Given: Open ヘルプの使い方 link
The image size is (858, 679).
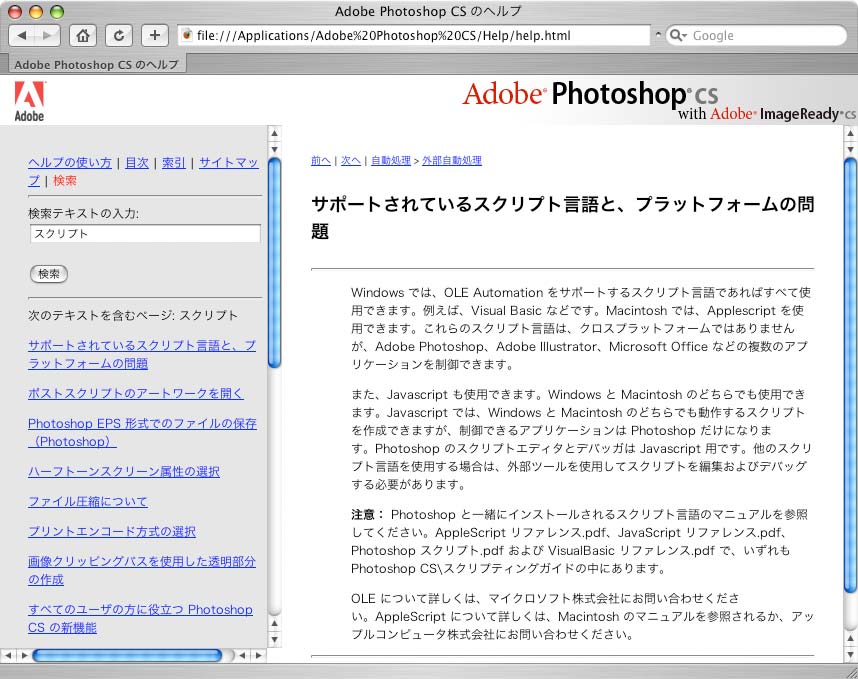Looking at the screenshot, I should 69,163.
